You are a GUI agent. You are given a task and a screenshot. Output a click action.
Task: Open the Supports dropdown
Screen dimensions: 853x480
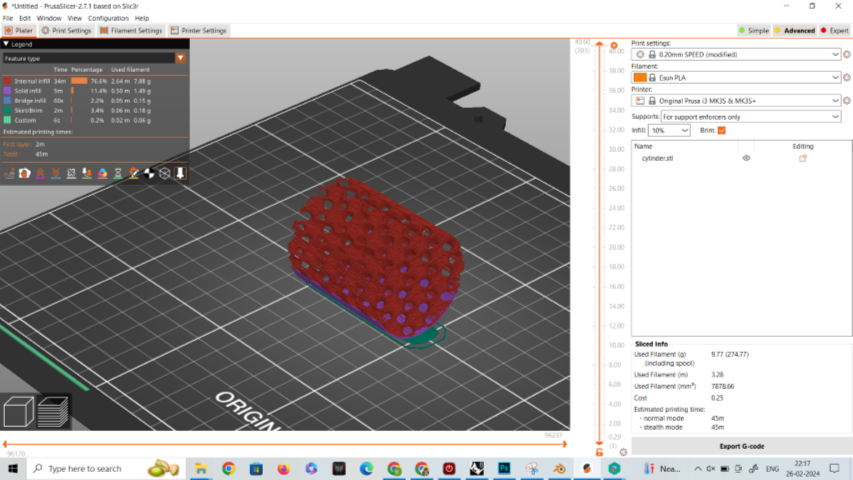751,116
